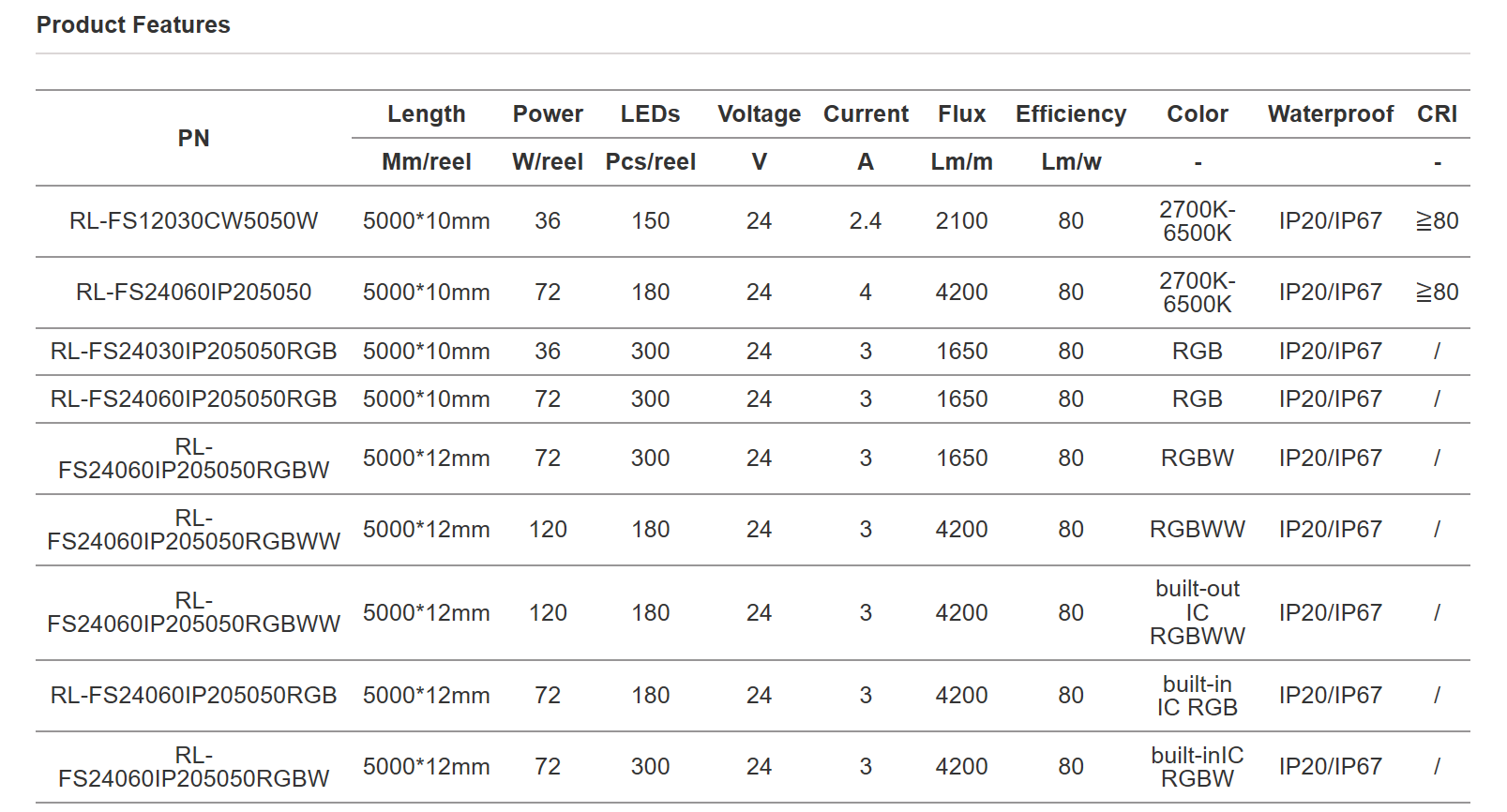The width and height of the screenshot is (1507, 812).
Task: Select the PN column header
Action: click(x=193, y=139)
